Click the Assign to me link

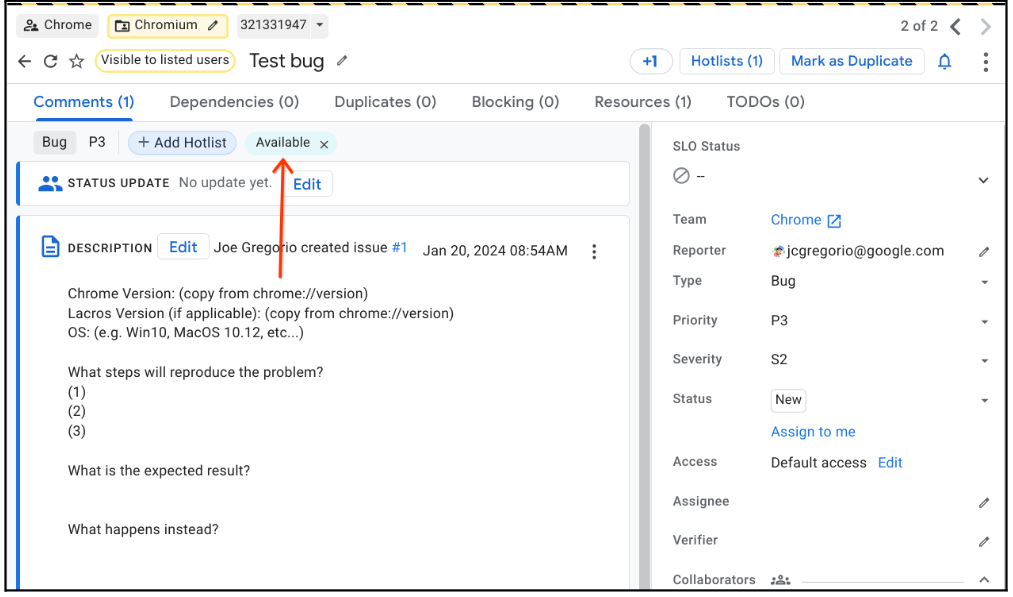click(x=813, y=432)
